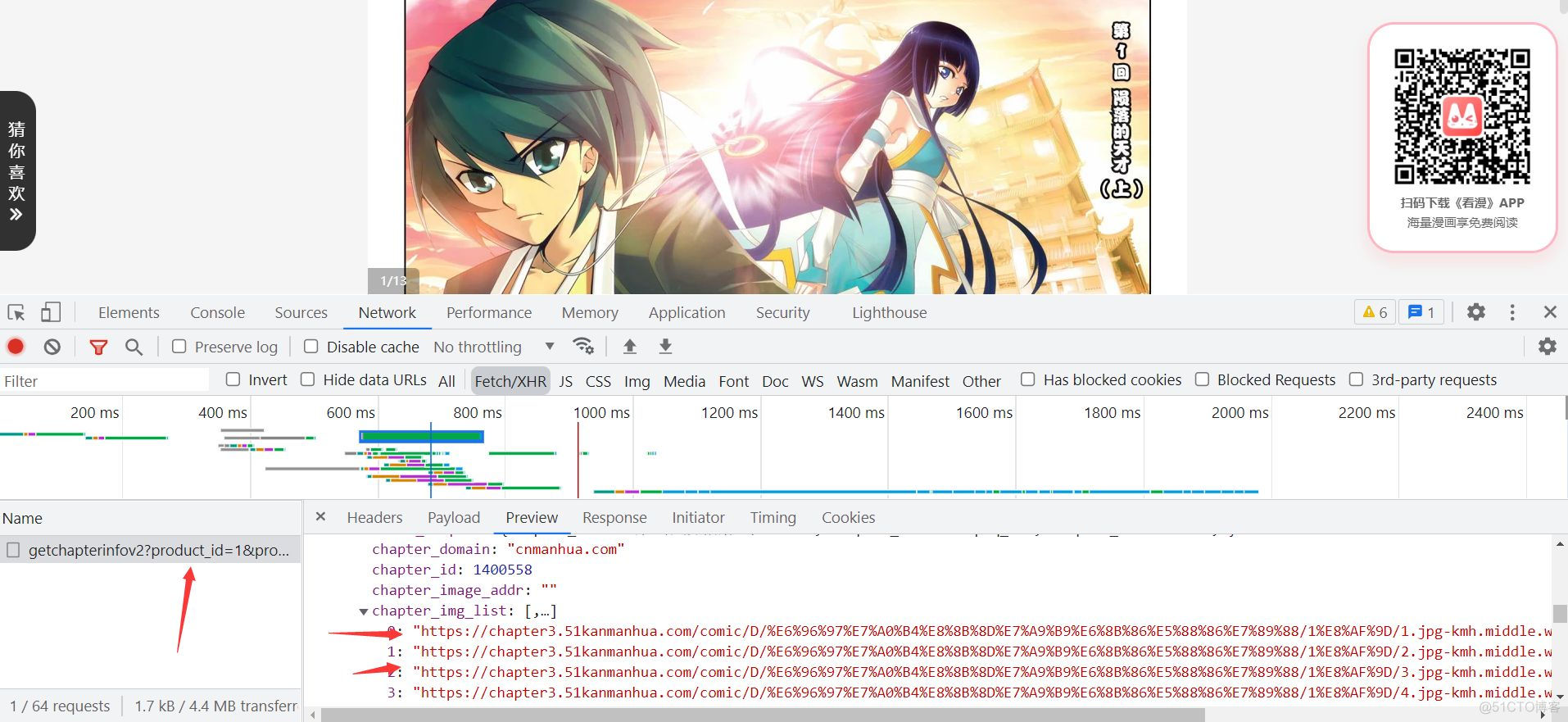Switch to the Elements tab
Image resolution: width=1568 pixels, height=722 pixels.
(x=129, y=312)
